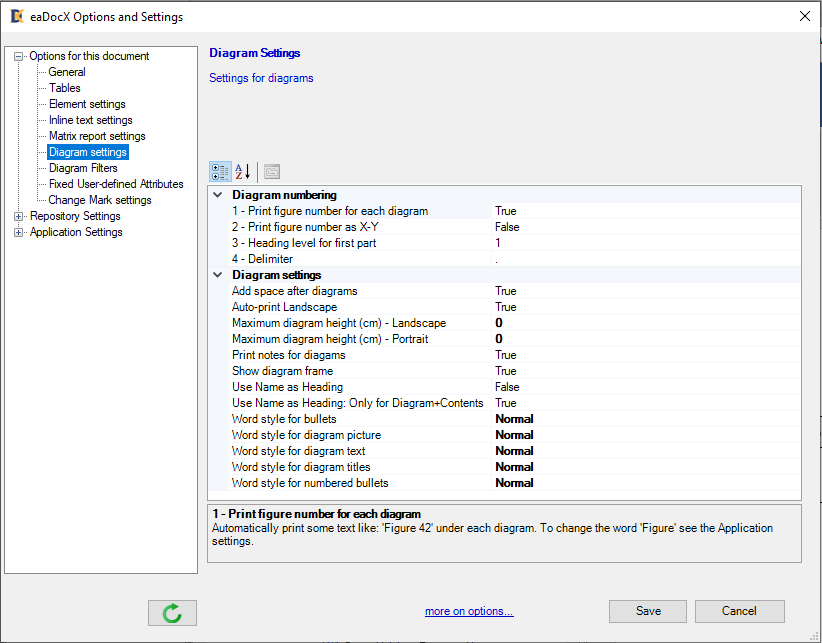Select 'Maximum diagram height (cm) - Landscape' label
Viewport: 822px width, 643px height.
click(339, 323)
